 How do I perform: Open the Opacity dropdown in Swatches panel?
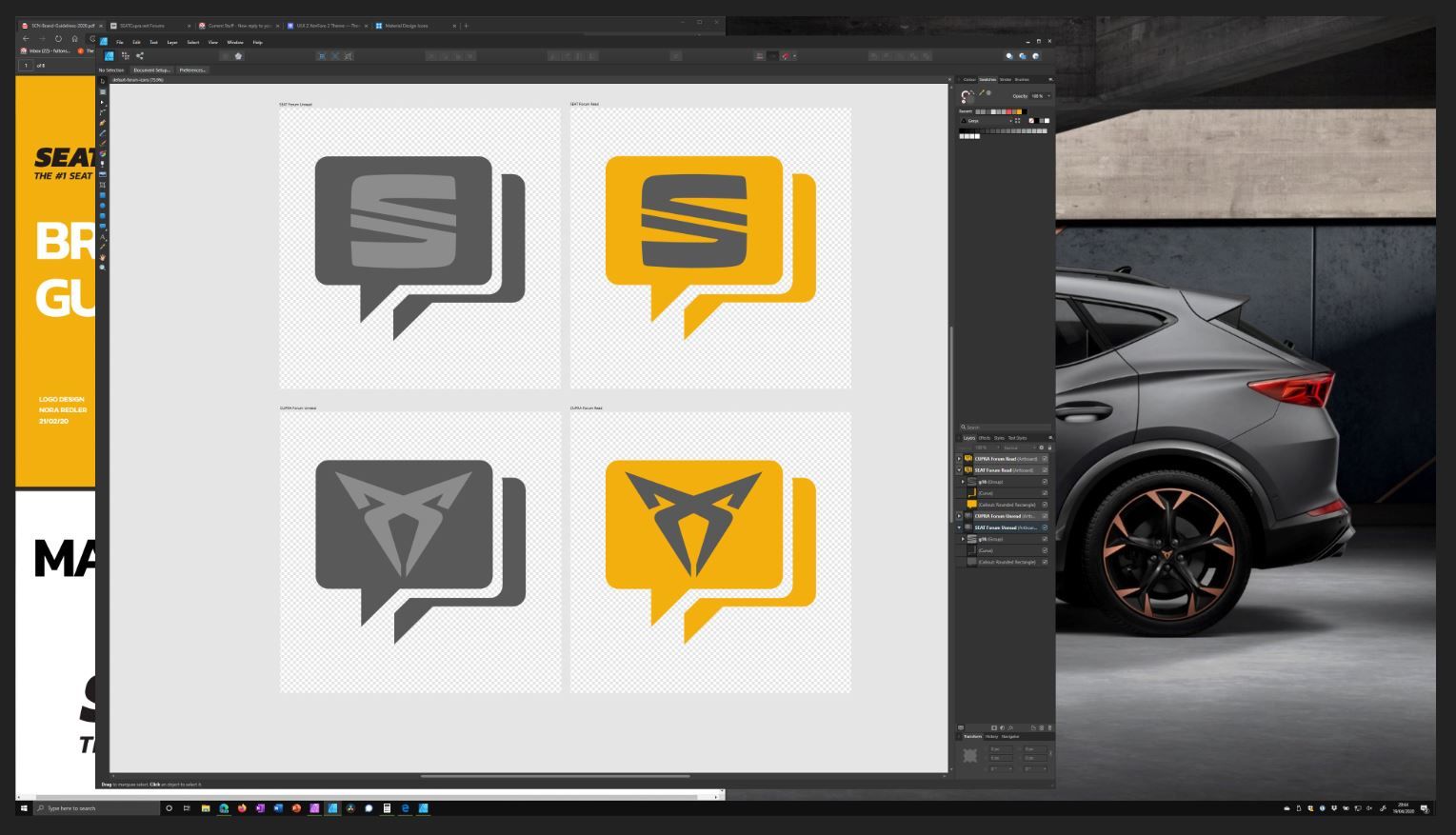click(1049, 96)
